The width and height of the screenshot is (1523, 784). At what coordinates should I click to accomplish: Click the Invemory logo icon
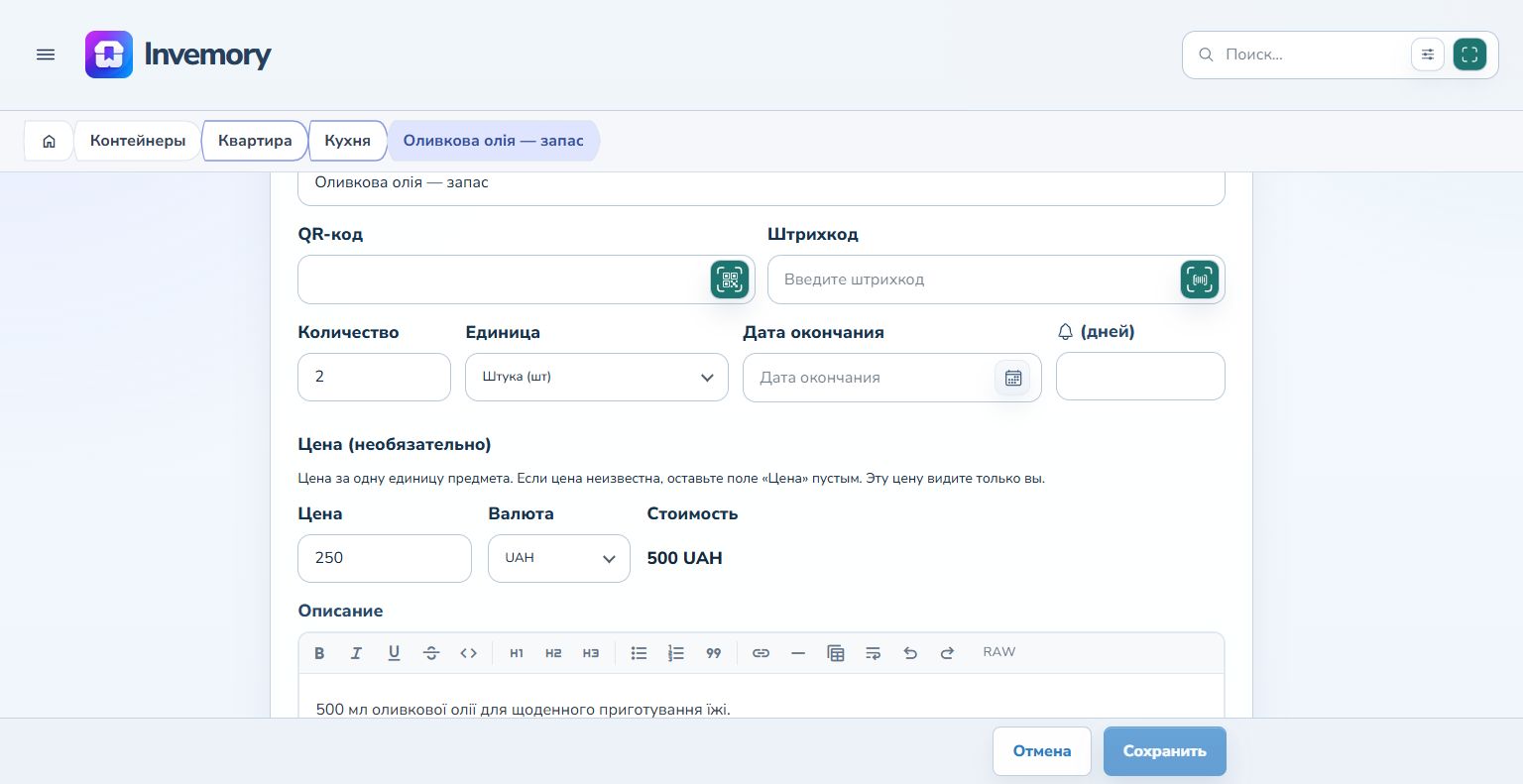point(109,55)
